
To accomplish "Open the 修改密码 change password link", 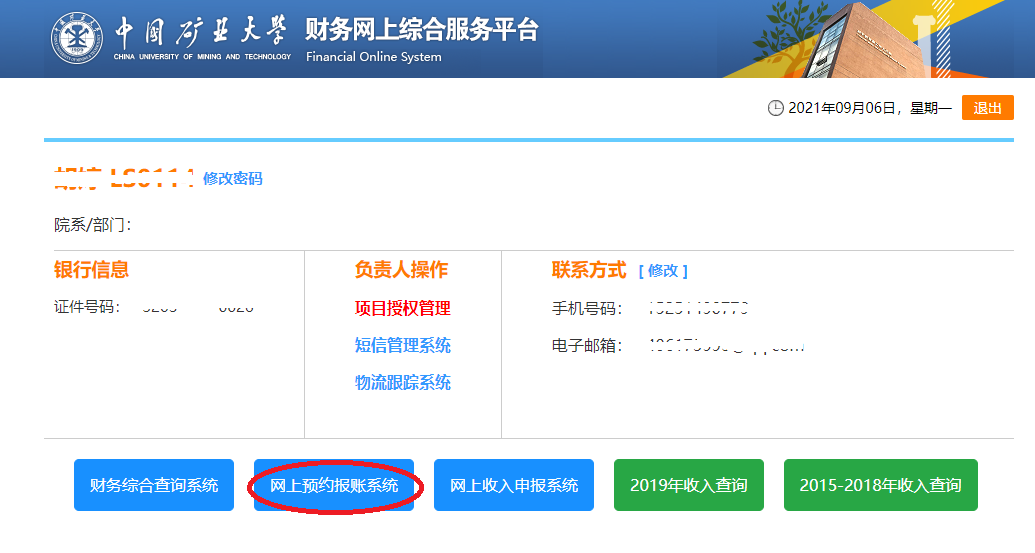I will point(232,178).
